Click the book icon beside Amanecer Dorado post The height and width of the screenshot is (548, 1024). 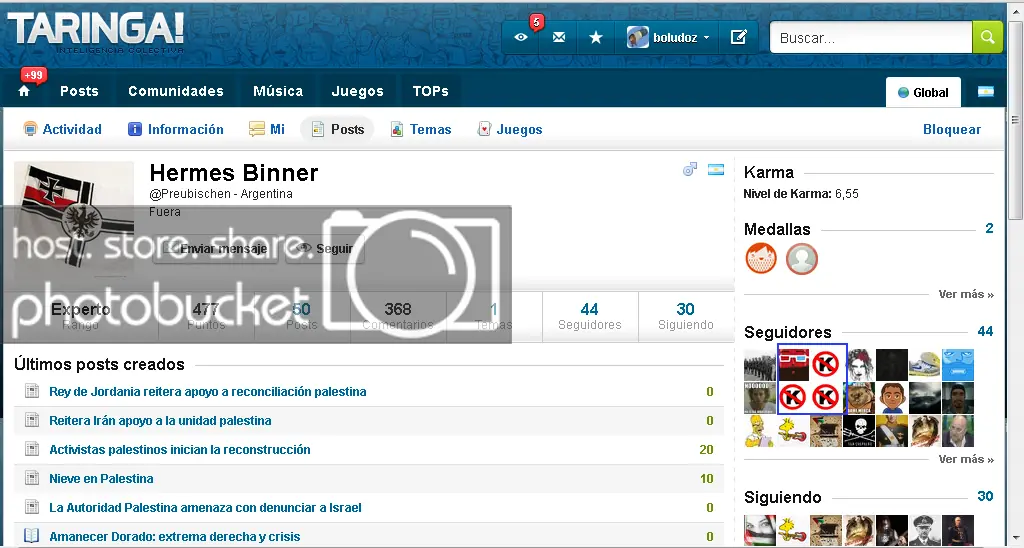click(x=32, y=536)
